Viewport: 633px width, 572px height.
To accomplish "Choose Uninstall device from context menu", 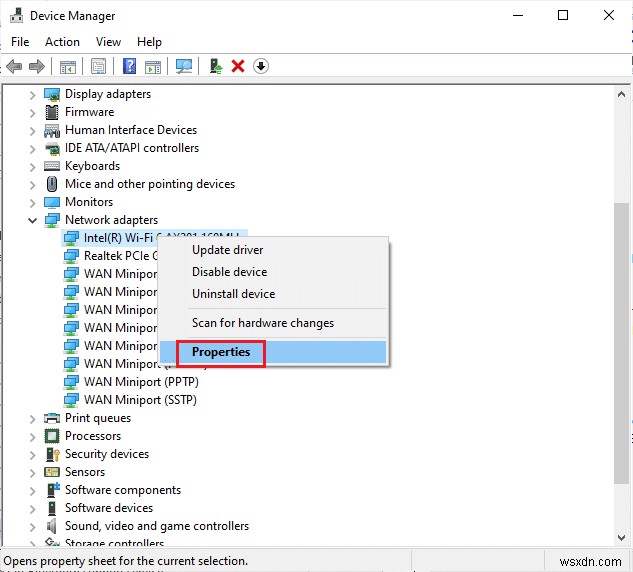I will tap(273, 294).
